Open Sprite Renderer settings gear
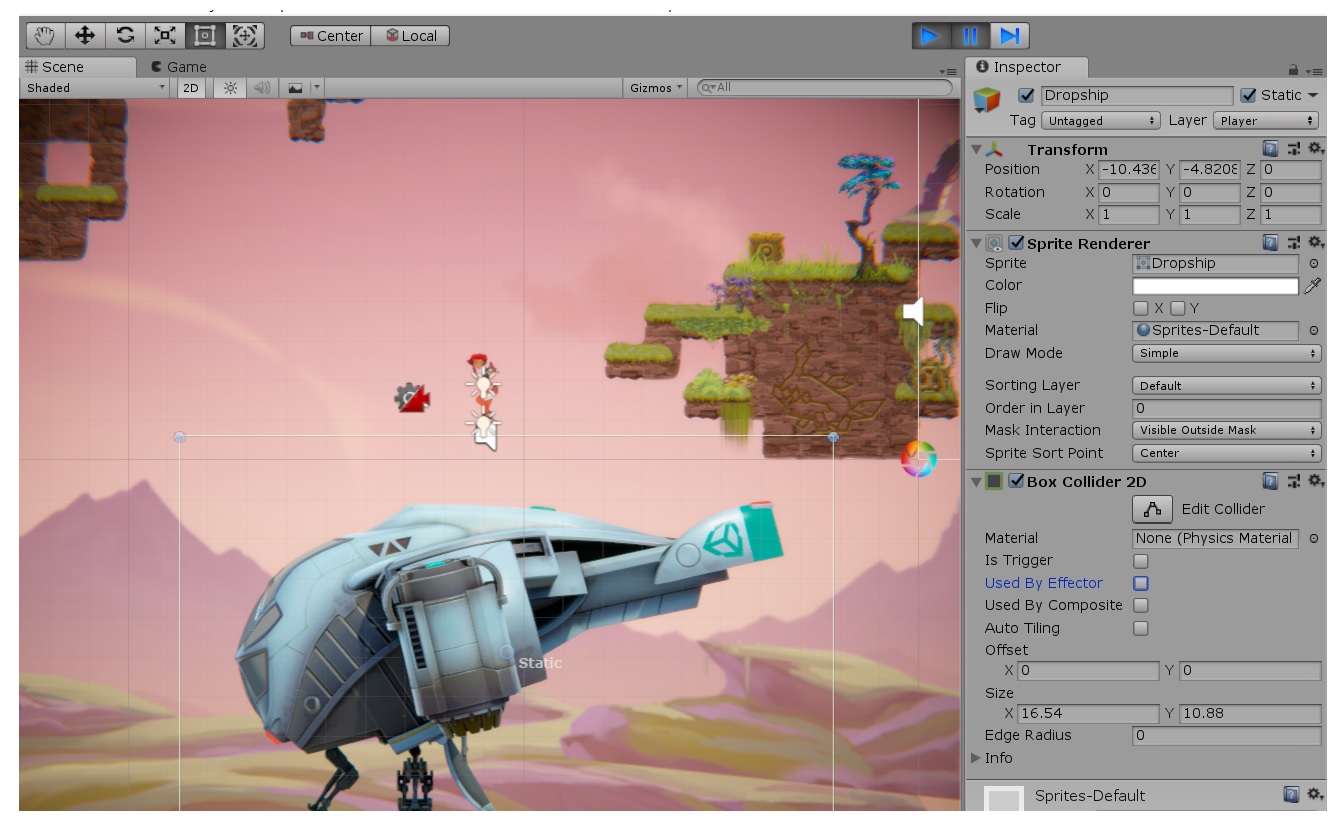This screenshot has height=832, width=1340. 1316,243
